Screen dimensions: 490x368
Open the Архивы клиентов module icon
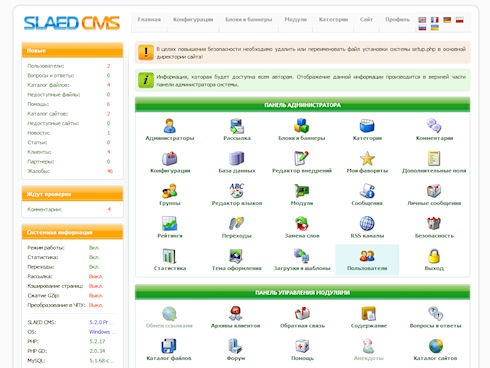click(x=236, y=313)
